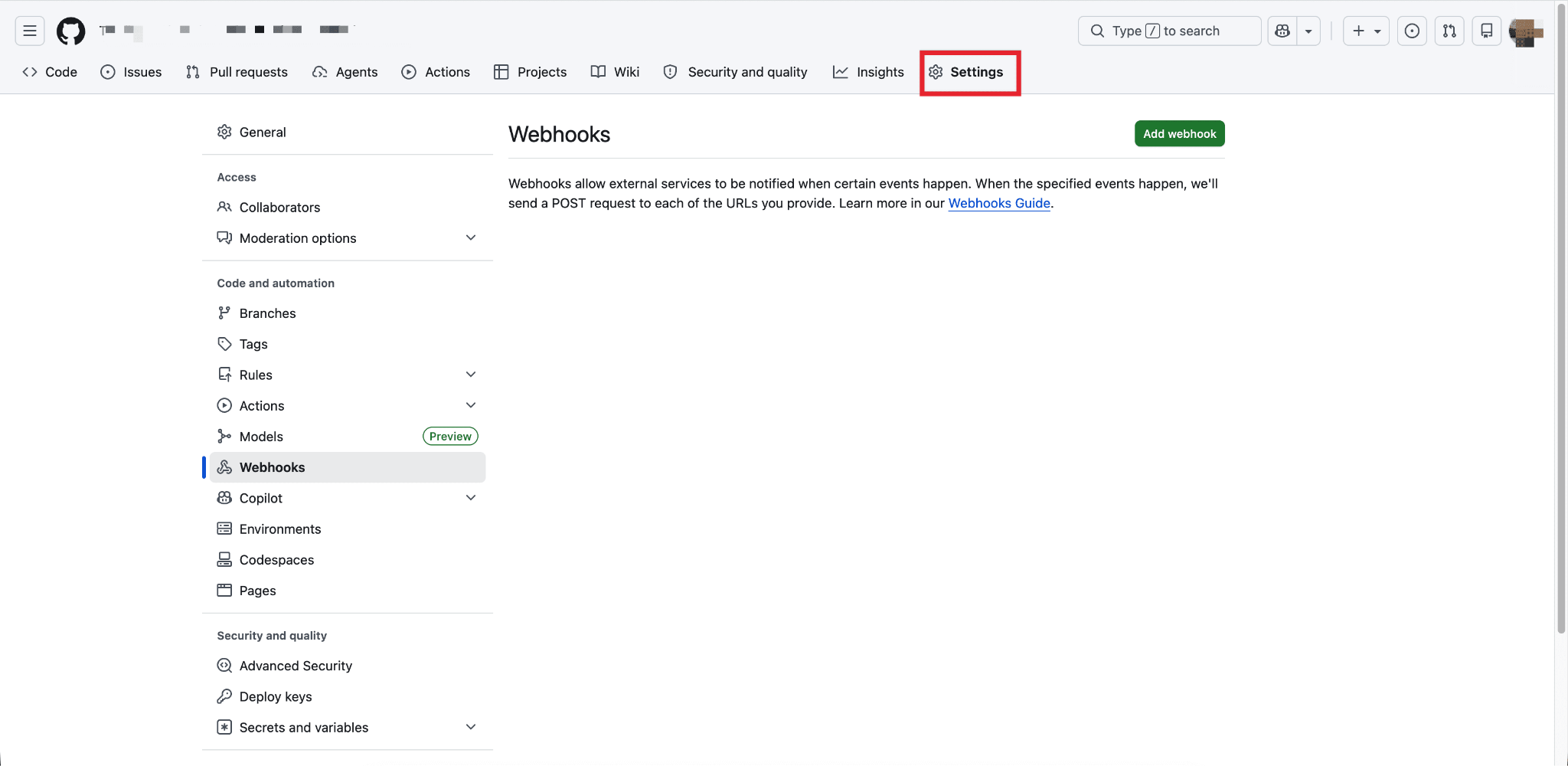Open pull requests icon in header
Screen dimensions: 1568x766
pyautogui.click(x=1449, y=31)
